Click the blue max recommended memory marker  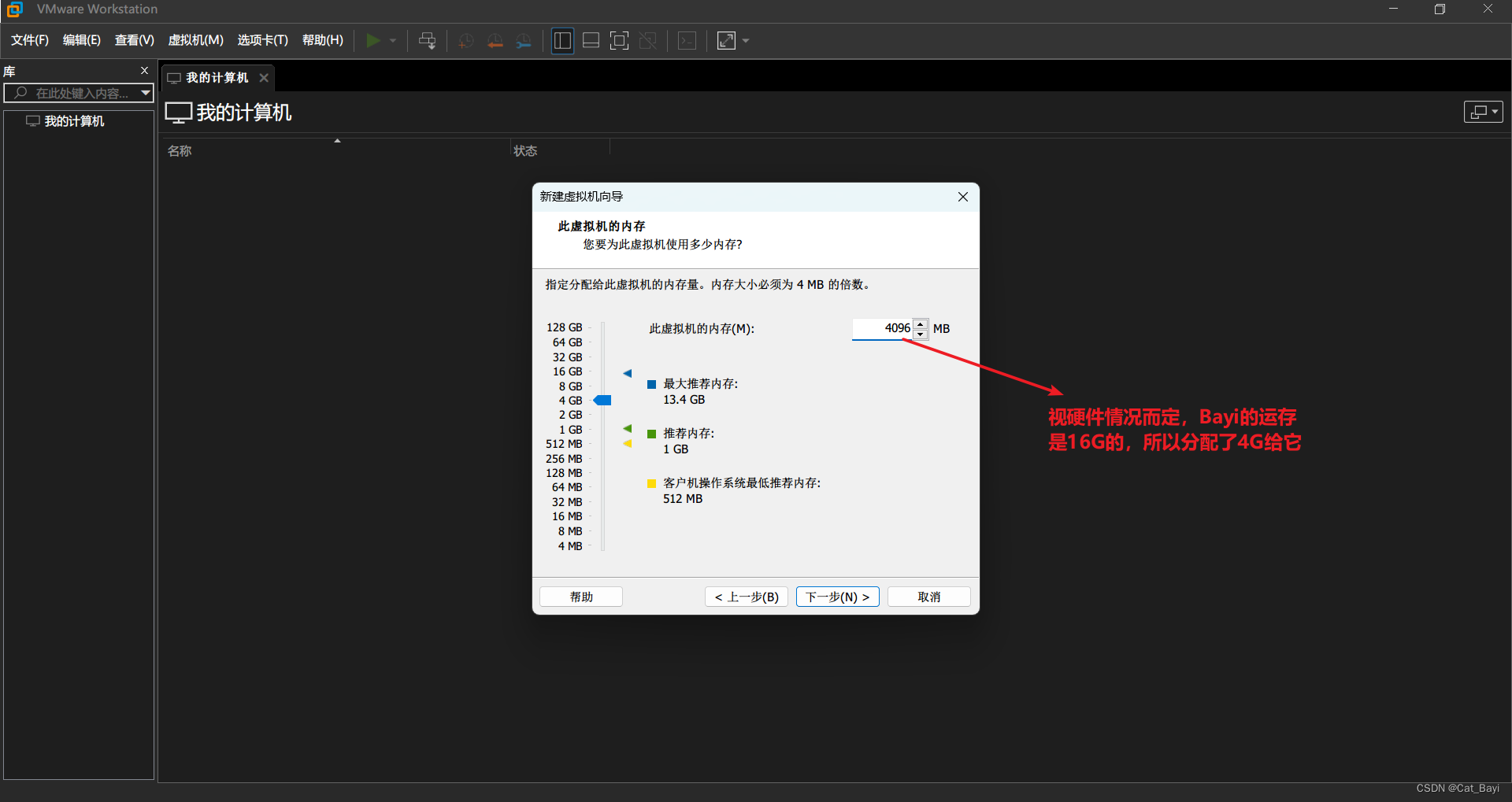tap(628, 373)
